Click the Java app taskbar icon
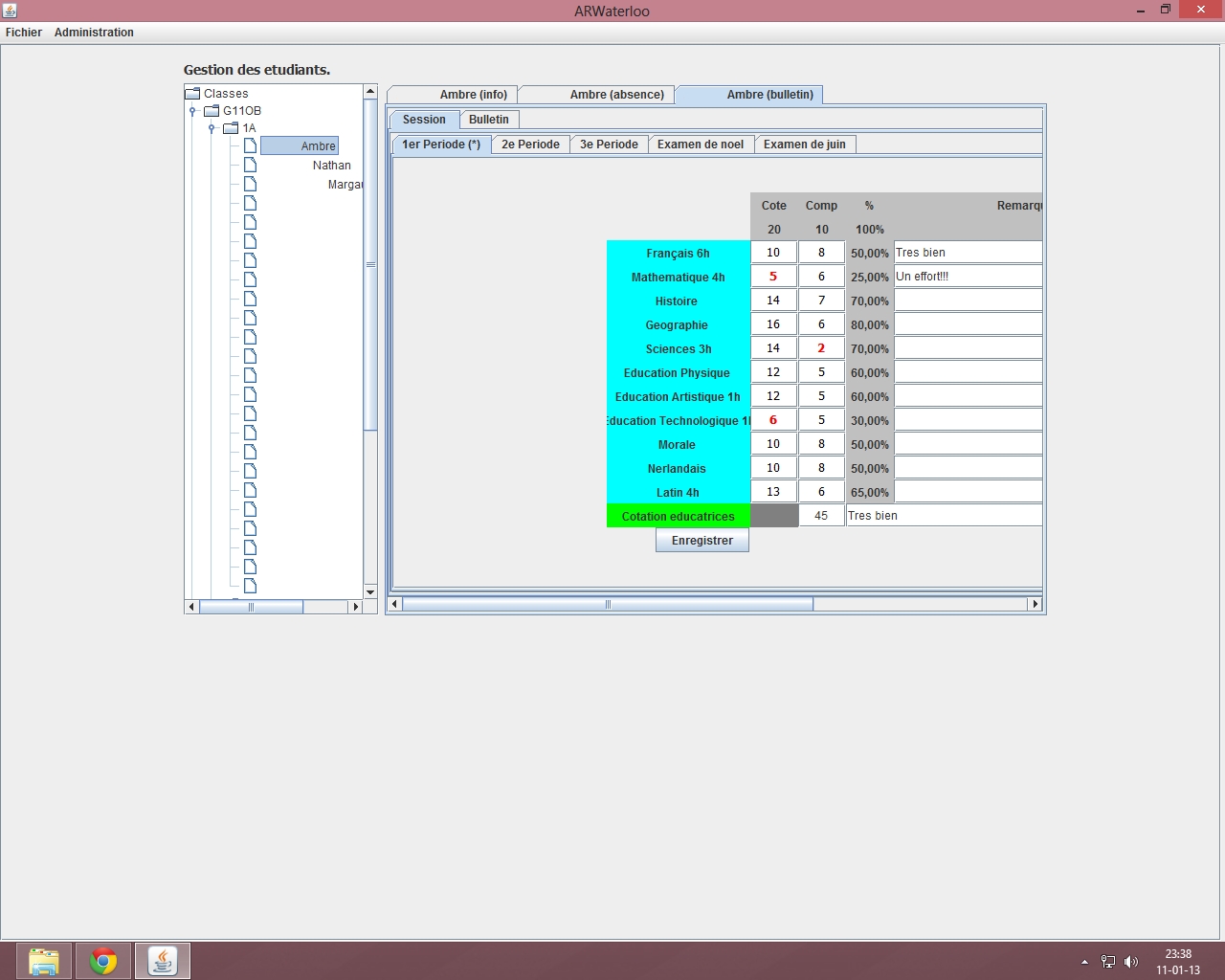The width and height of the screenshot is (1225, 980). 163,961
